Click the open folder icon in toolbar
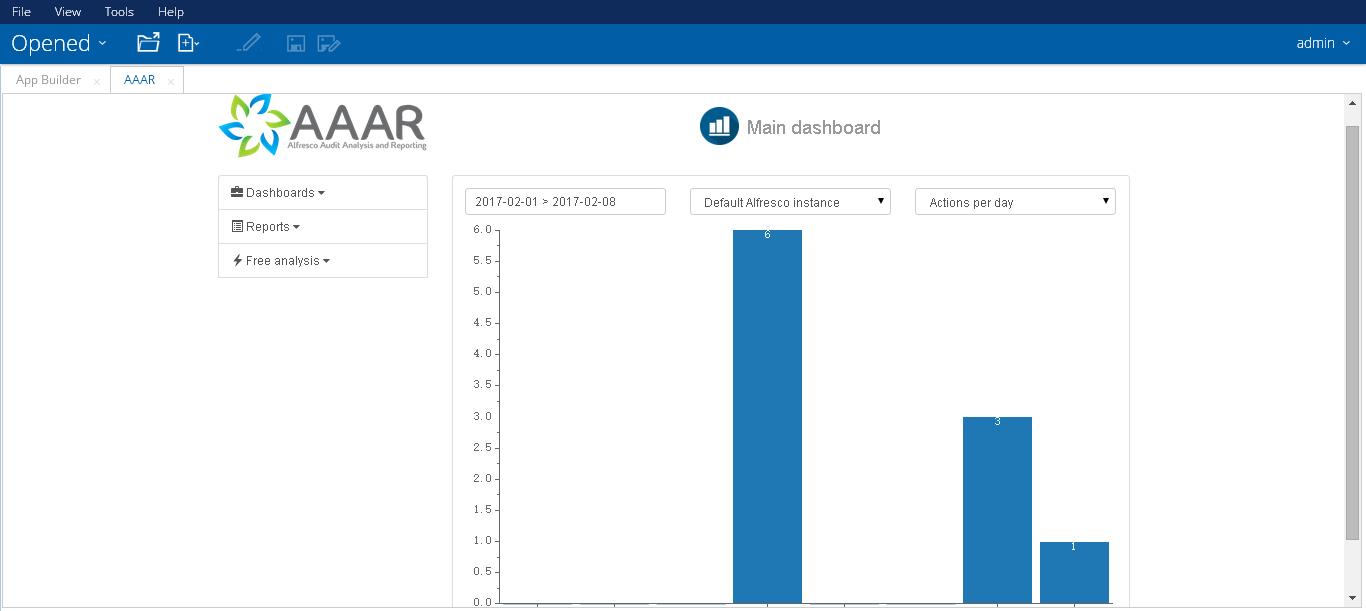Viewport: 1366px width, 611px height. point(148,43)
